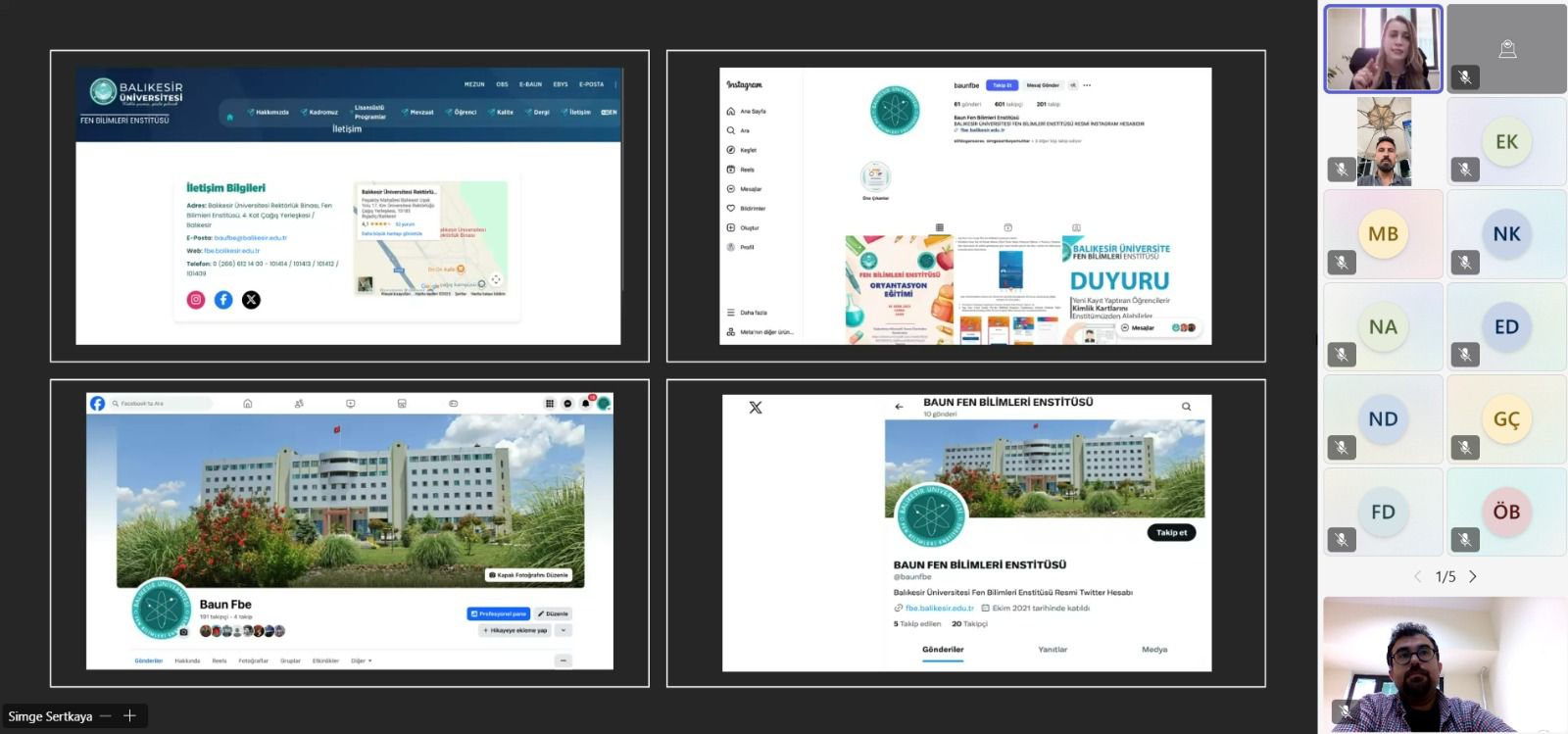Select the Gönderiler tab on Twitter profile

coord(943,650)
